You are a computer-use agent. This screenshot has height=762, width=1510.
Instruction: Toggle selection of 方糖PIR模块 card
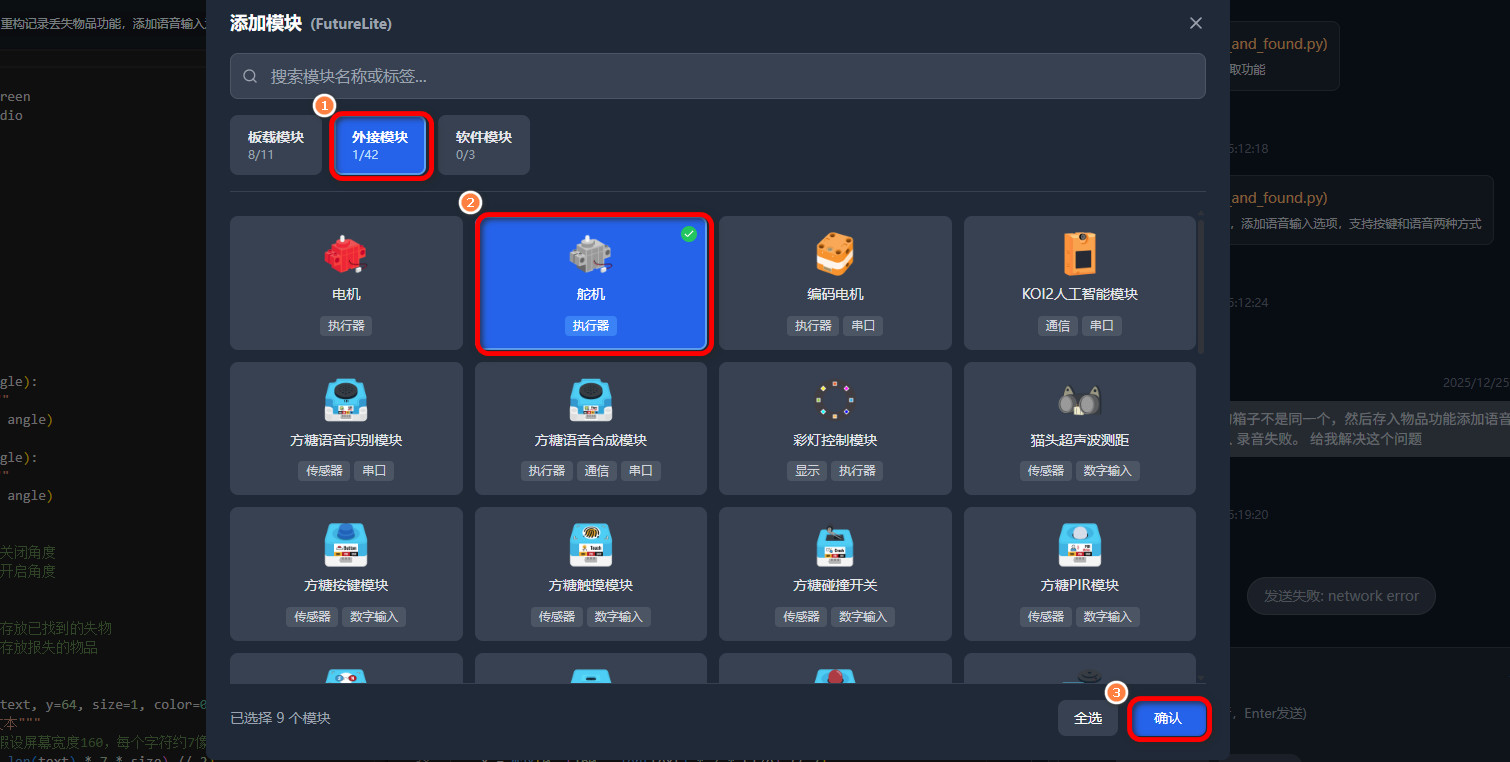tap(1079, 574)
